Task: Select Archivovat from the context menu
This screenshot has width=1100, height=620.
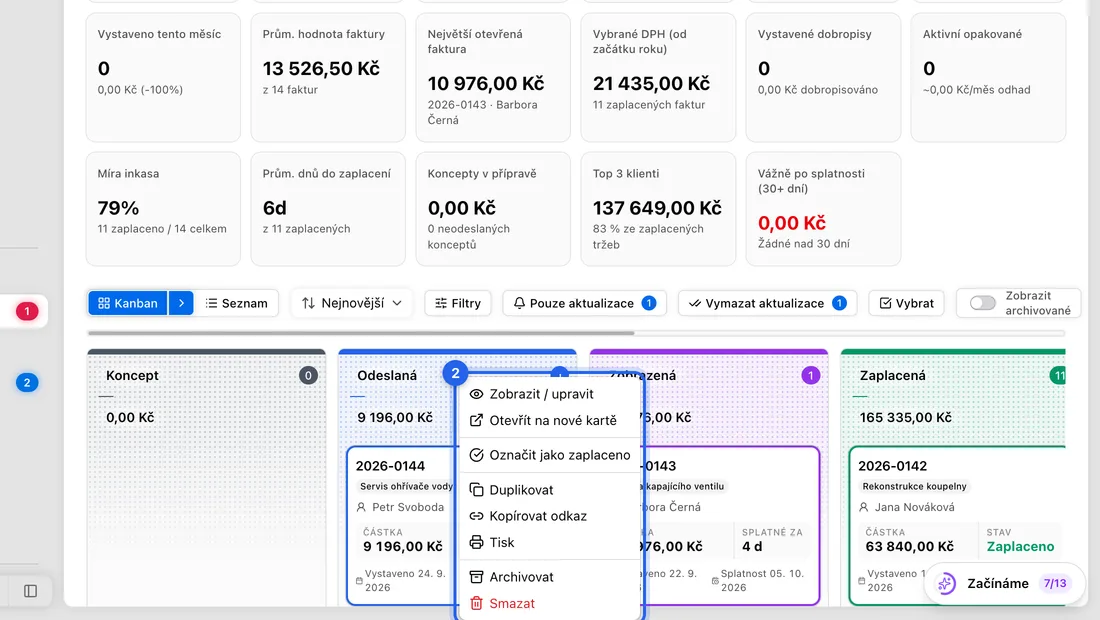Action: point(550,577)
